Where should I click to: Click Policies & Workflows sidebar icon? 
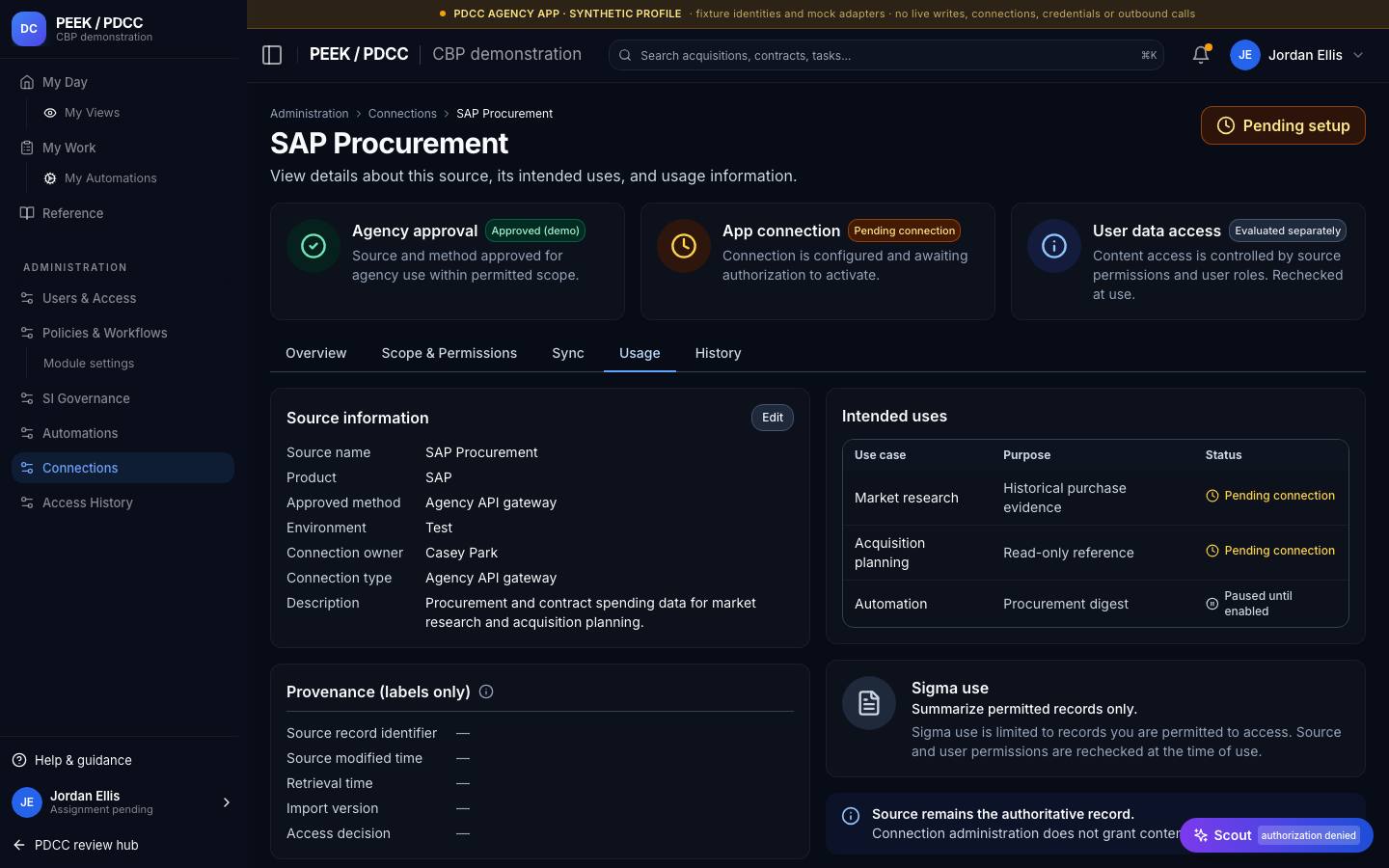pyautogui.click(x=27, y=333)
